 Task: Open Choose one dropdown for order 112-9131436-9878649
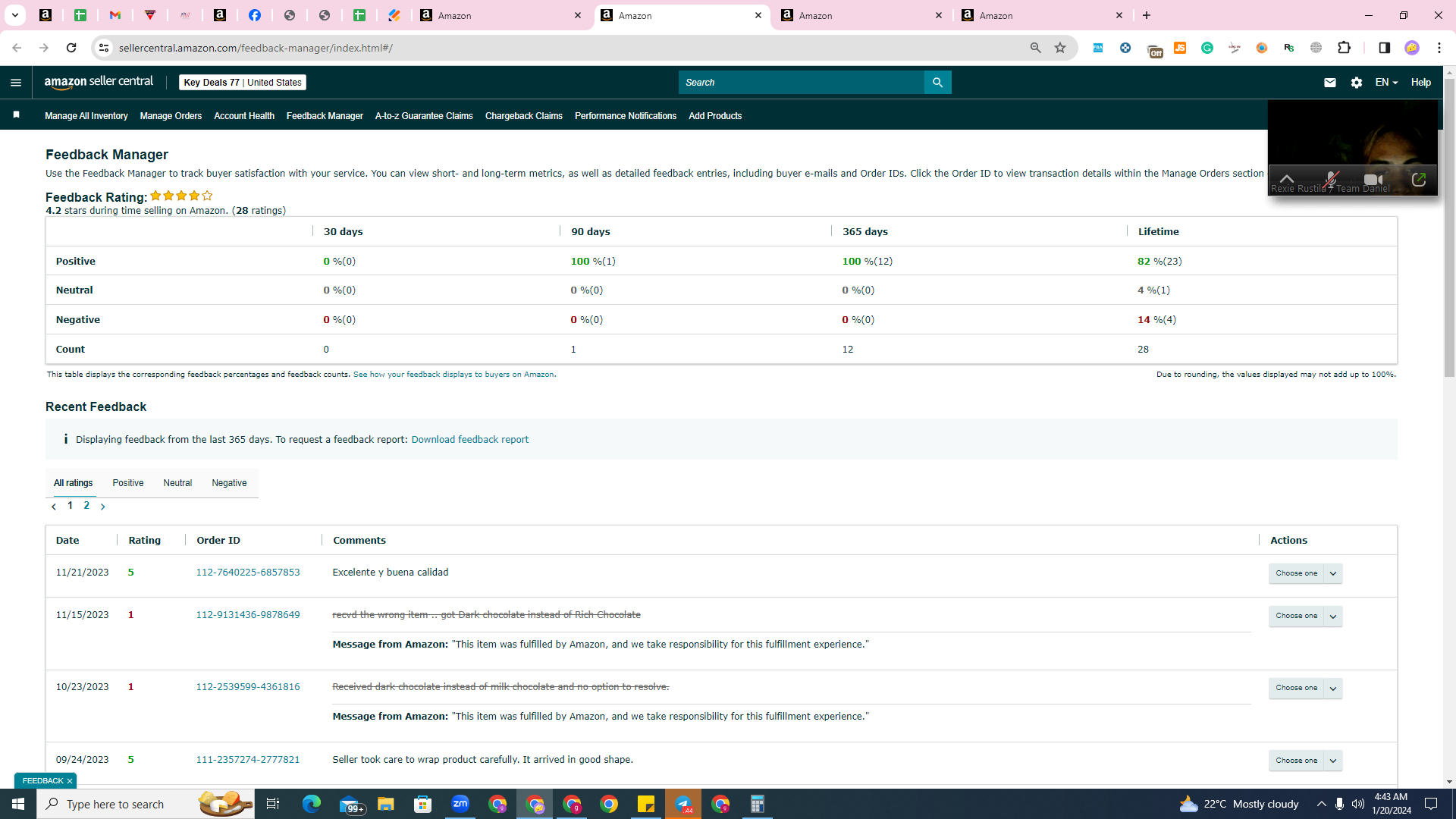(x=1305, y=616)
